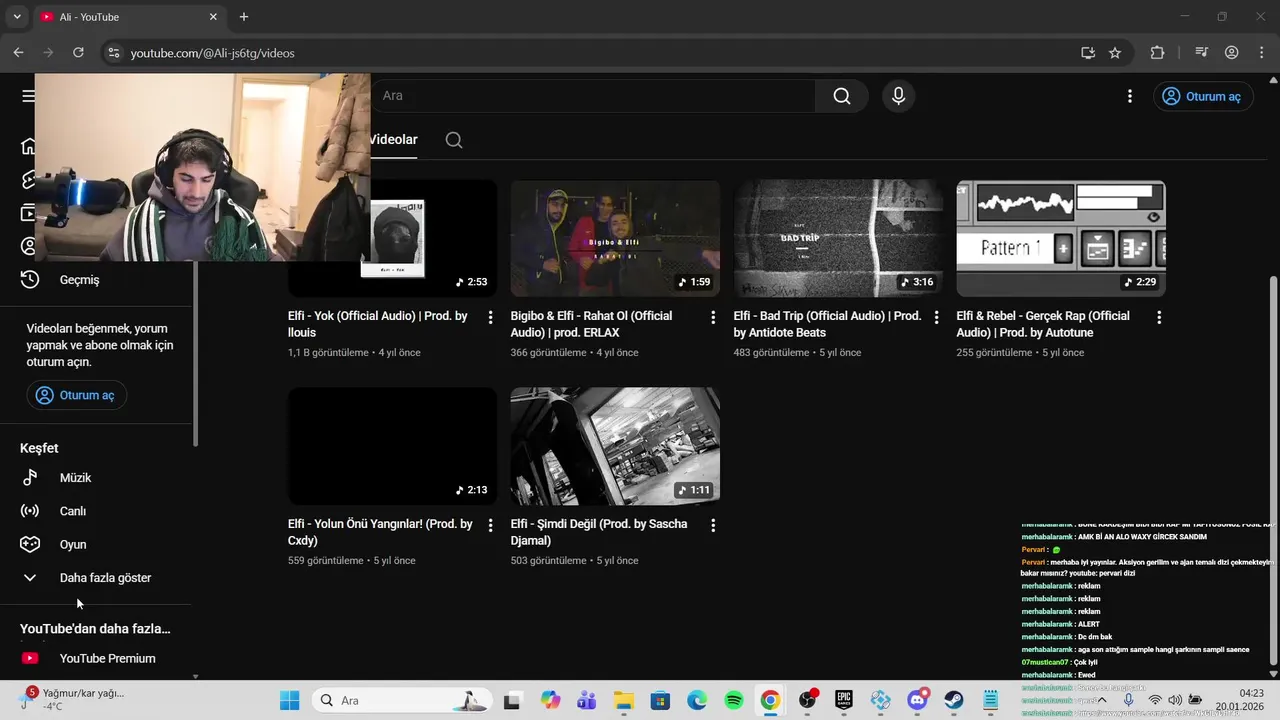Open the Windows Start menu

(x=289, y=701)
